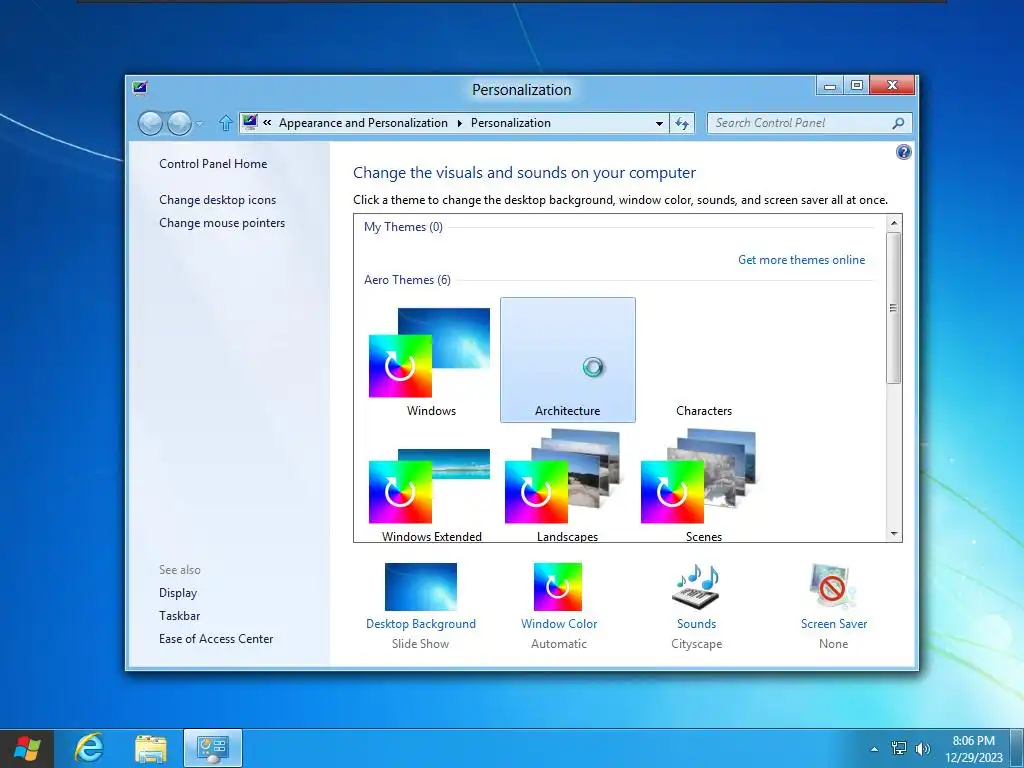
Task: Click the search magnifier icon
Action: point(898,123)
